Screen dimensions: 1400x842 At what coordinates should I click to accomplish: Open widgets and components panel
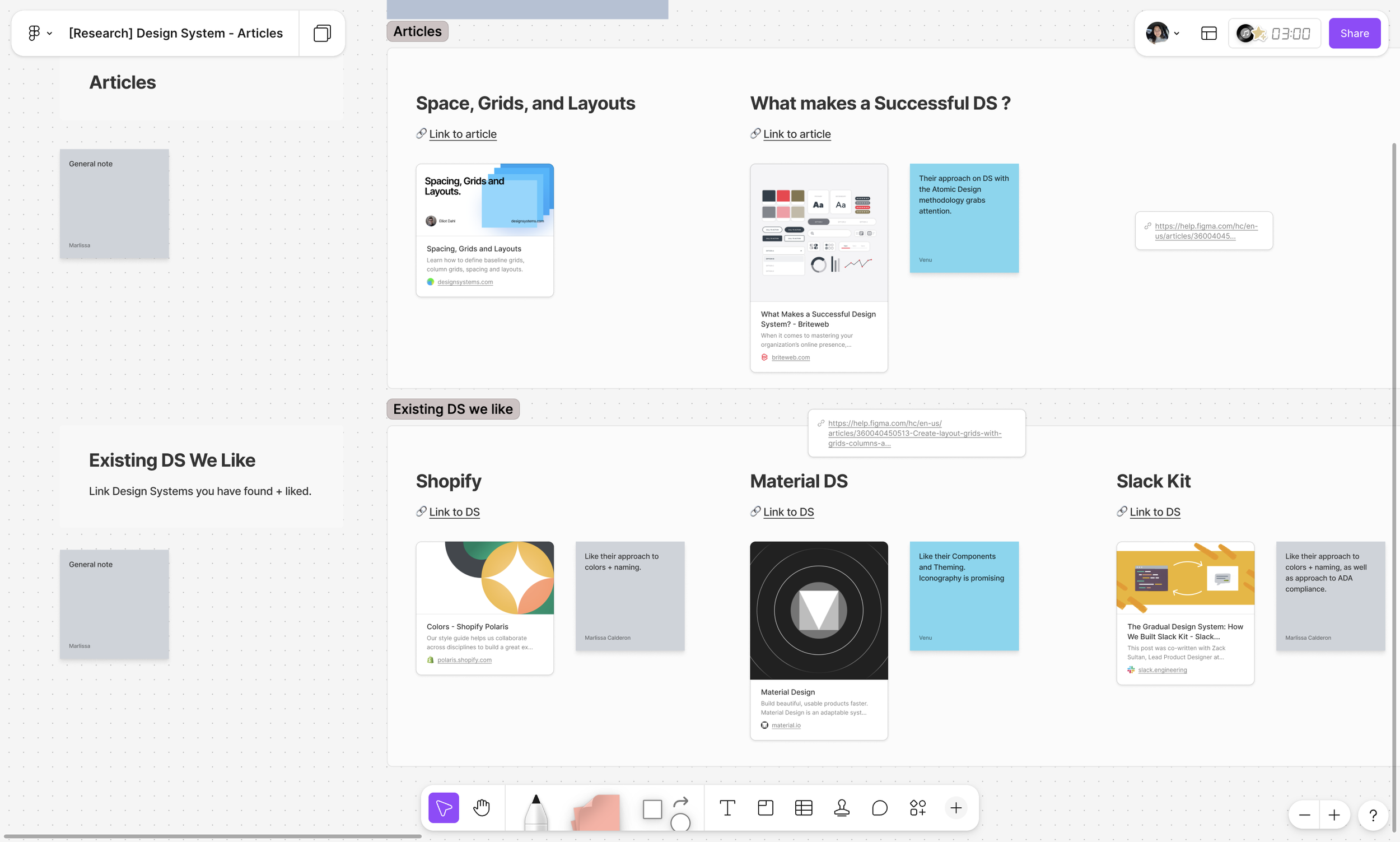coord(917,807)
